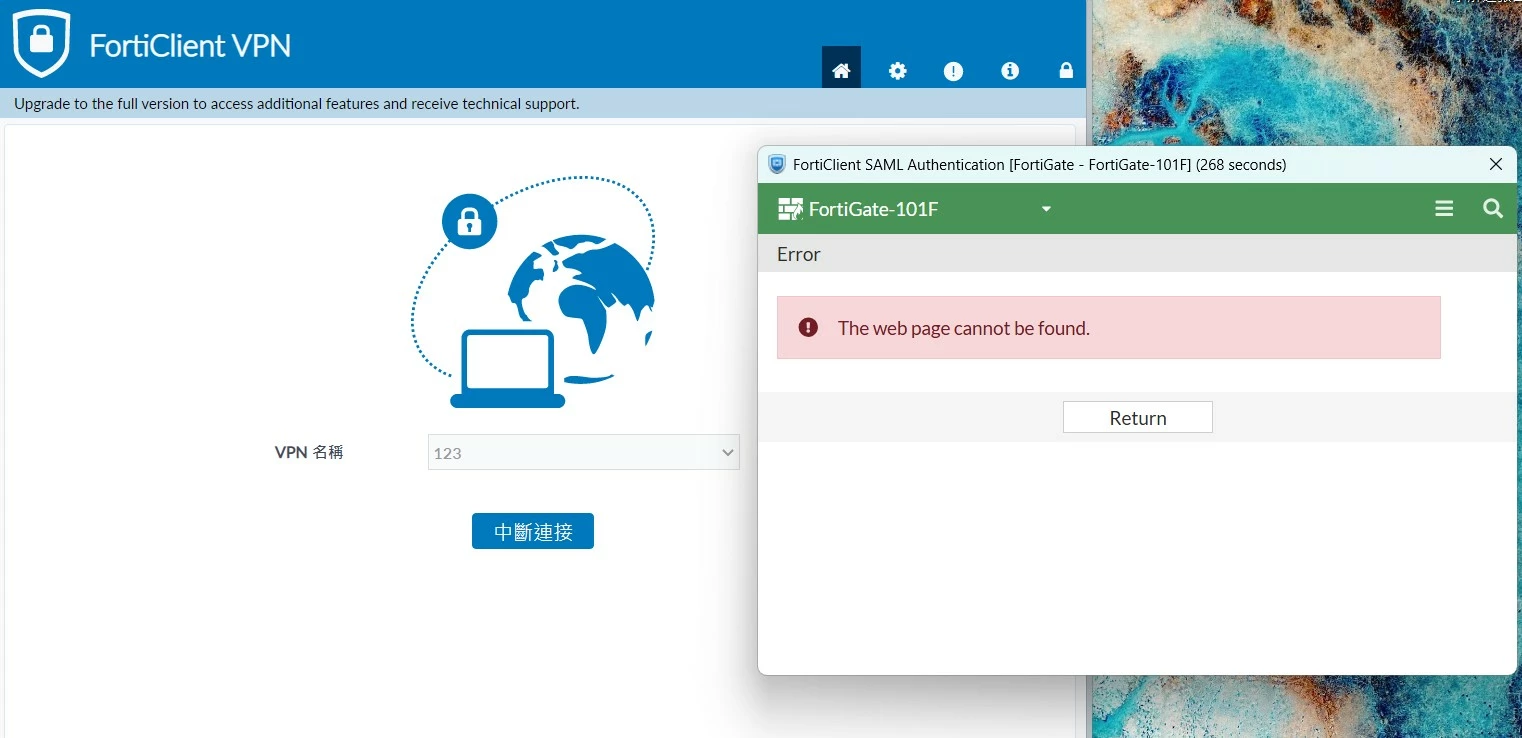The height and width of the screenshot is (738, 1522).
Task: Click the SAML Authentication window title text
Action: (1040, 165)
